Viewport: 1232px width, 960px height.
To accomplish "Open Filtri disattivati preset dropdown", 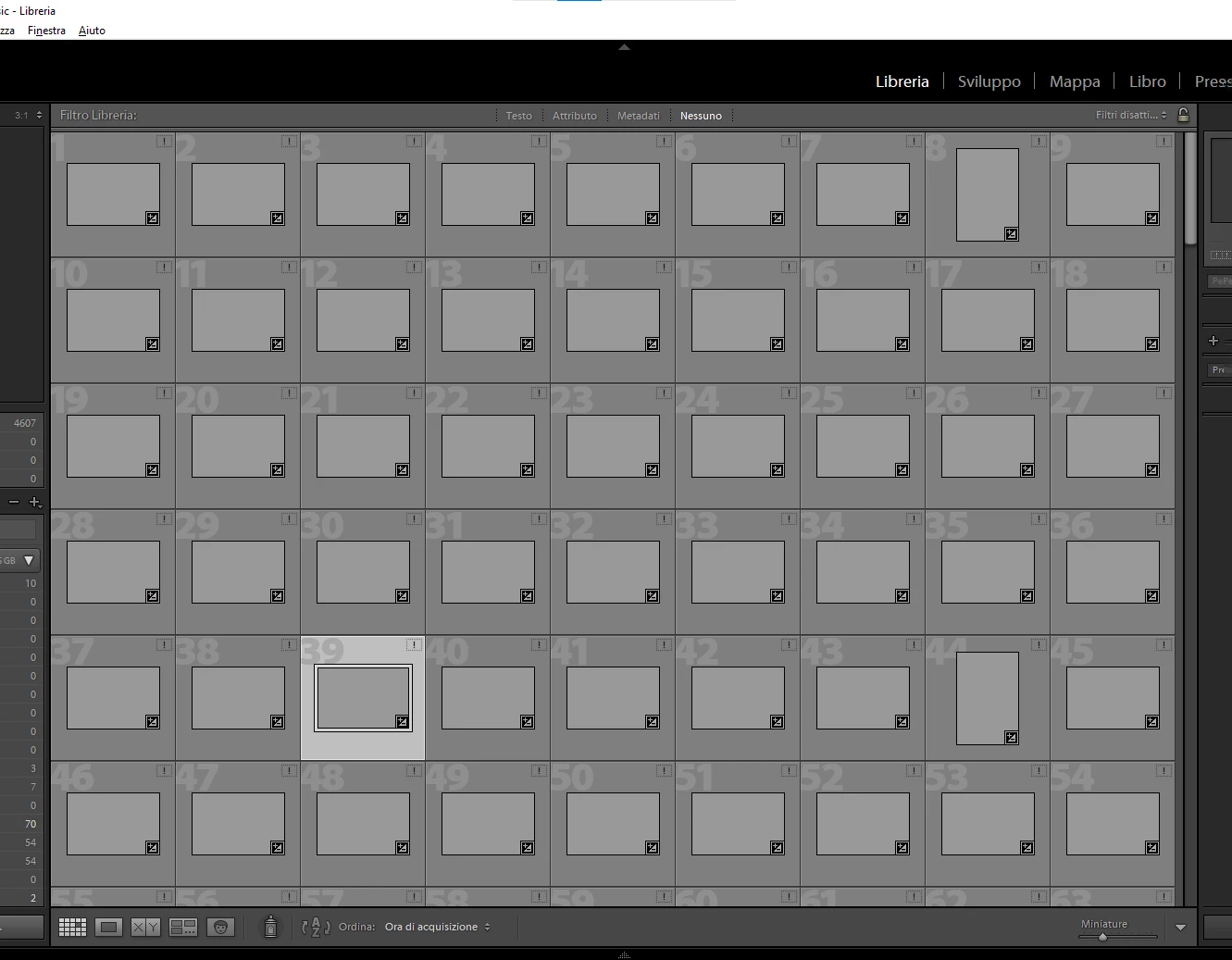I will 1131,116.
